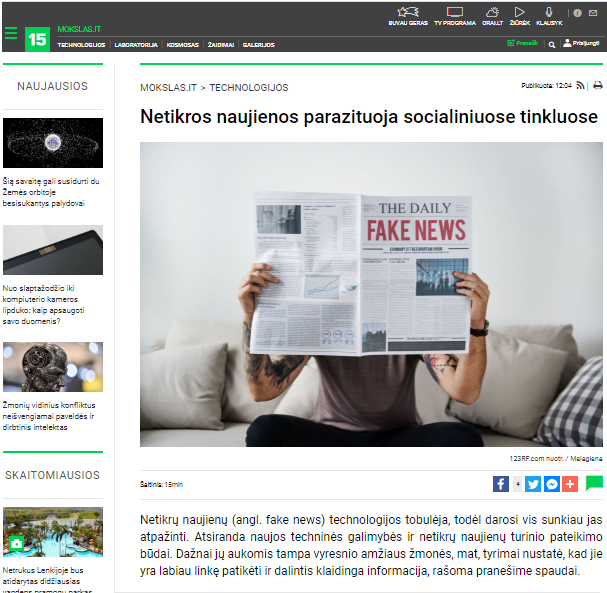Image resolution: width=607 pixels, height=593 pixels.
Task: Print the article using printer icon
Action: coord(598,85)
